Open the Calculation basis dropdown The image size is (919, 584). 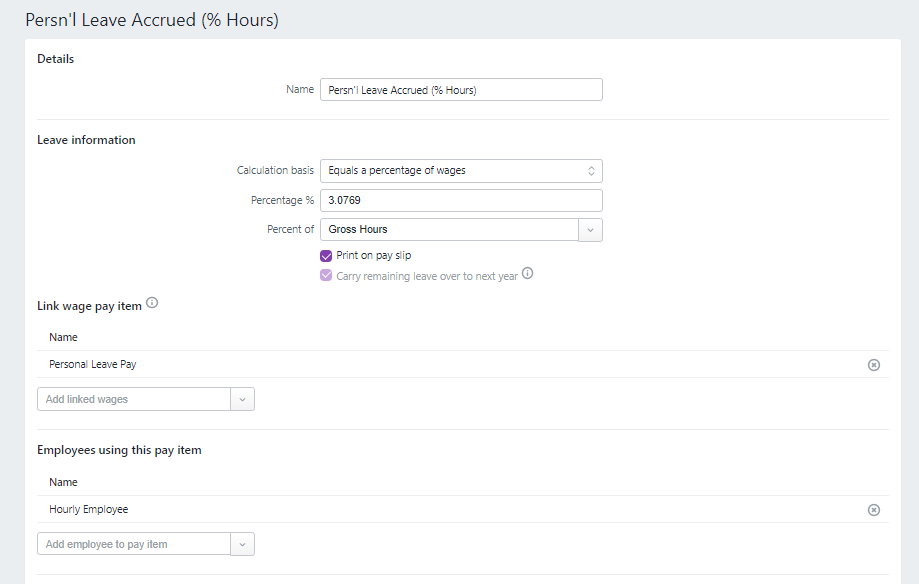[461, 171]
